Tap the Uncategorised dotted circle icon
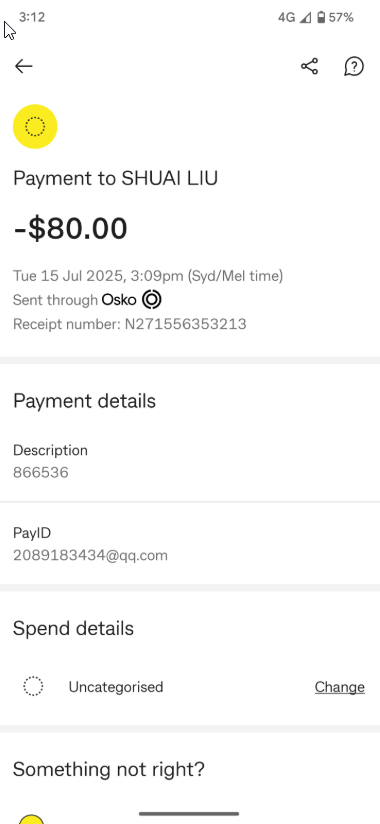This screenshot has width=380, height=824. point(33,686)
